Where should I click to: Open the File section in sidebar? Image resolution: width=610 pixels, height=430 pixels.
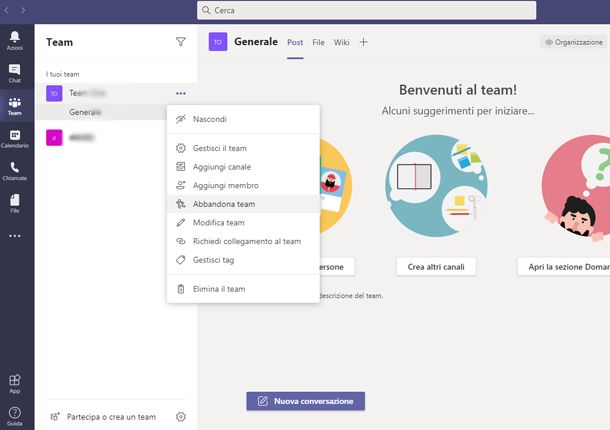click(x=15, y=204)
